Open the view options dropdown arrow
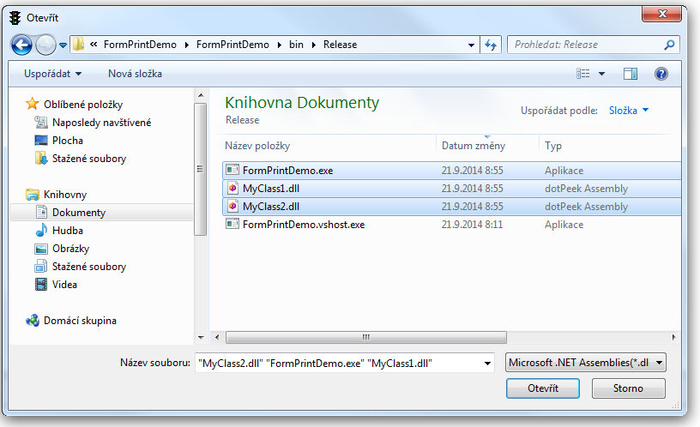Screen dimensions: 700x427 (x=602, y=74)
